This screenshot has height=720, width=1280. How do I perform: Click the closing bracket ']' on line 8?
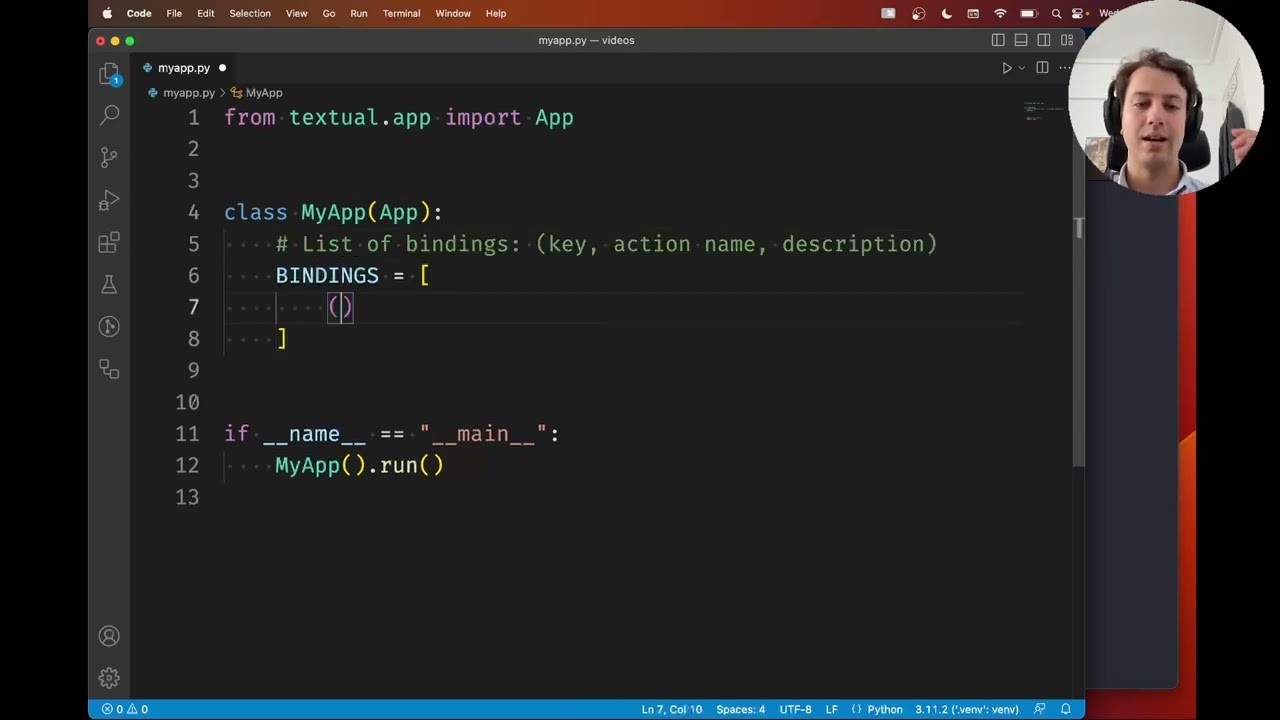[x=282, y=339]
